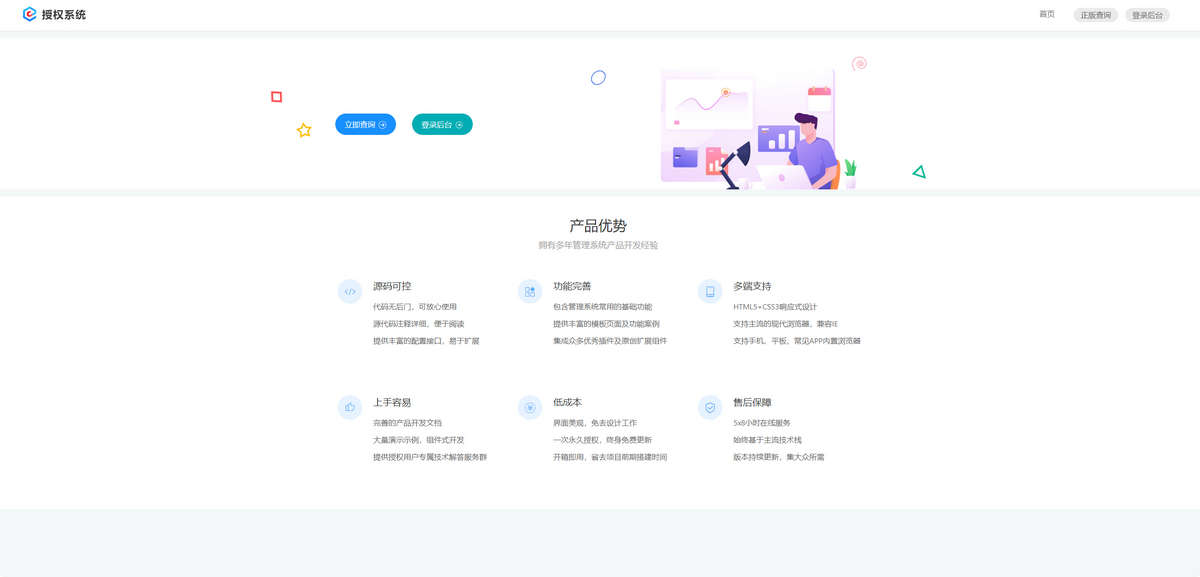Click the line HTML5+CSS3响应式设计

click(775, 307)
